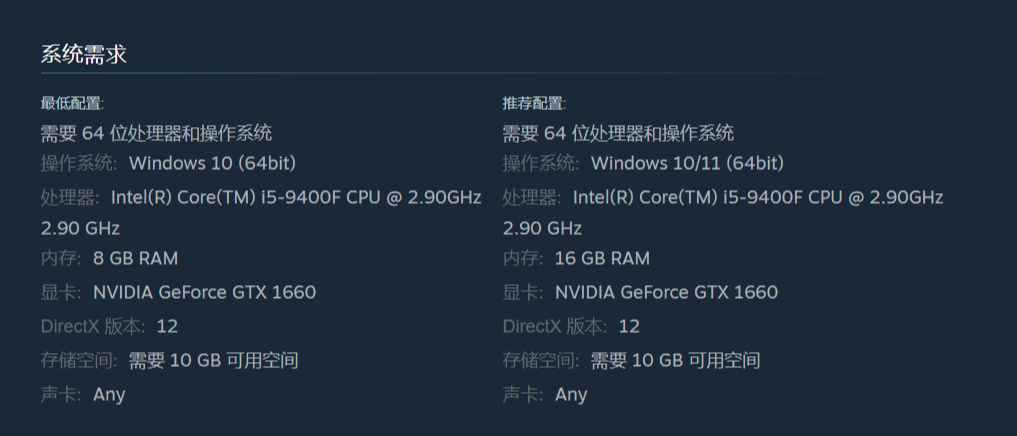Click the minimum i5-9400F processor text

[x=296, y=197]
